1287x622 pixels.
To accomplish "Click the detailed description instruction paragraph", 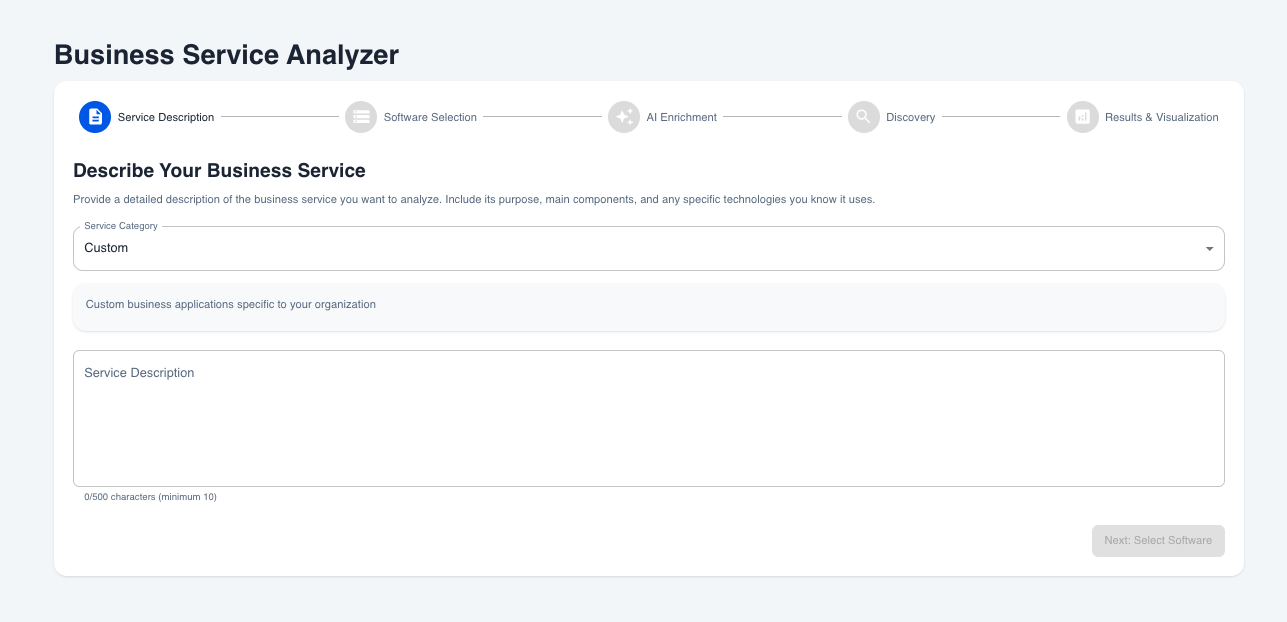I will coord(474,199).
